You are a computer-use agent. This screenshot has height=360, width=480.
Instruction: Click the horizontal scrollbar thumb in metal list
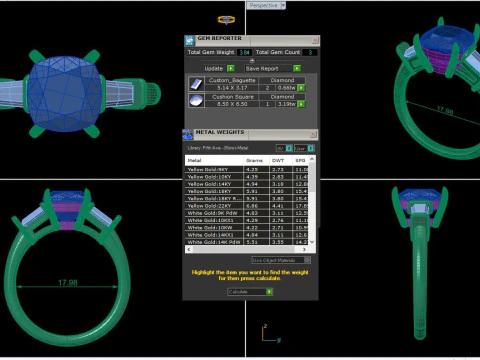tap(244, 249)
